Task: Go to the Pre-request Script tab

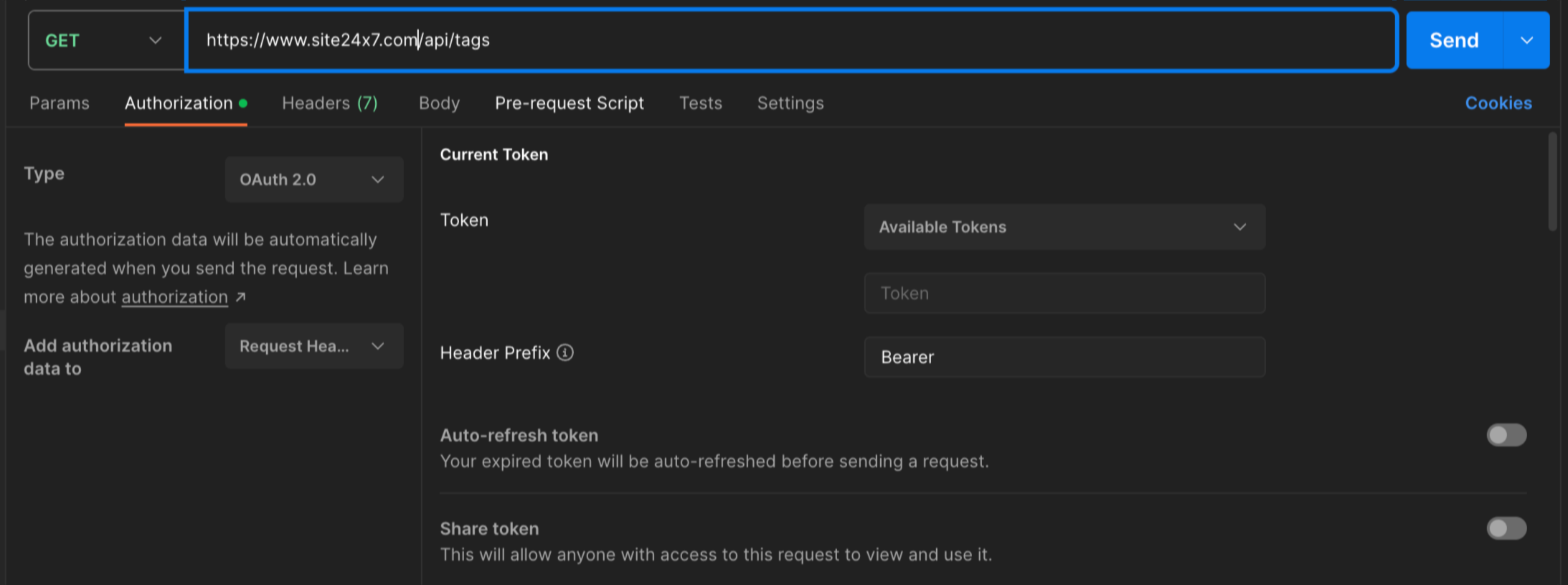Action: tap(569, 103)
